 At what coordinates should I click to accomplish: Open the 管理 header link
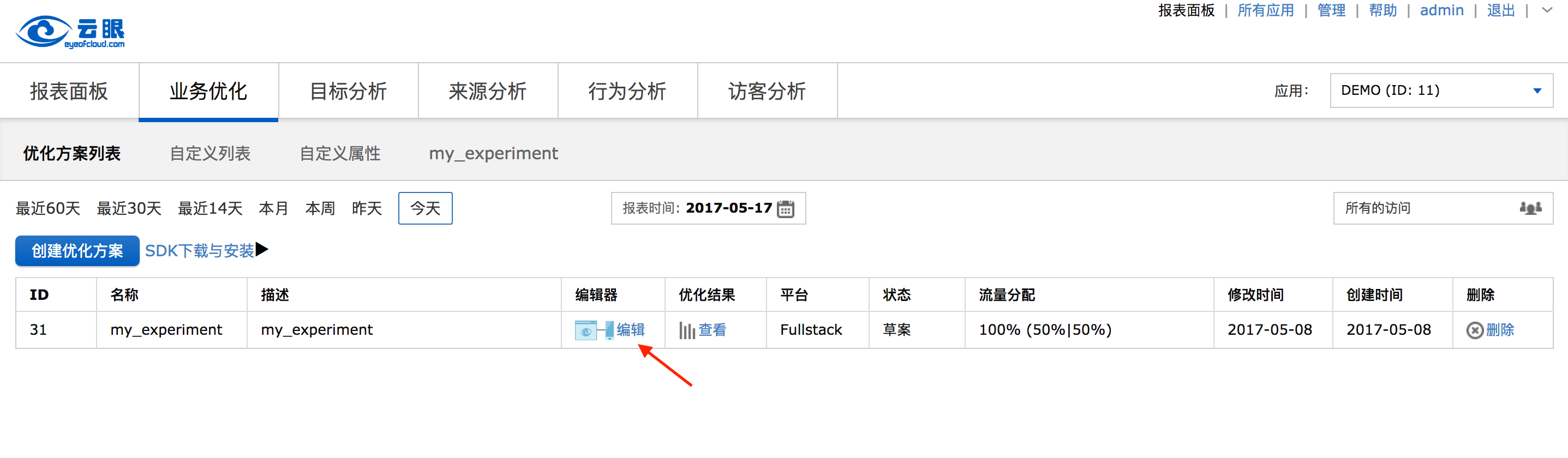1331,10
